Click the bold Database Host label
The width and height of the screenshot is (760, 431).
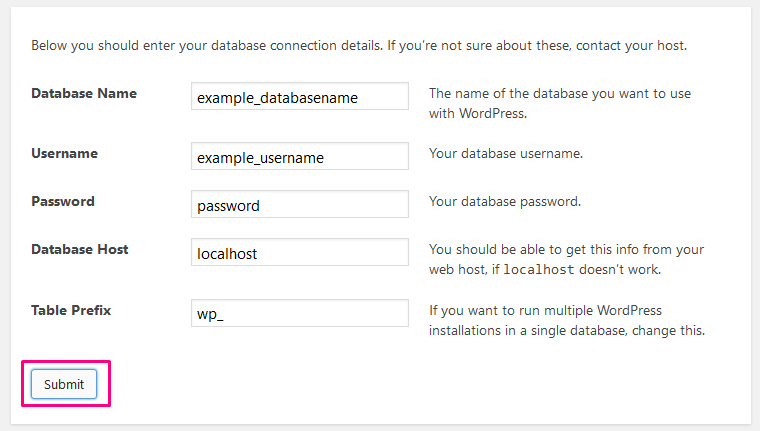click(x=80, y=249)
